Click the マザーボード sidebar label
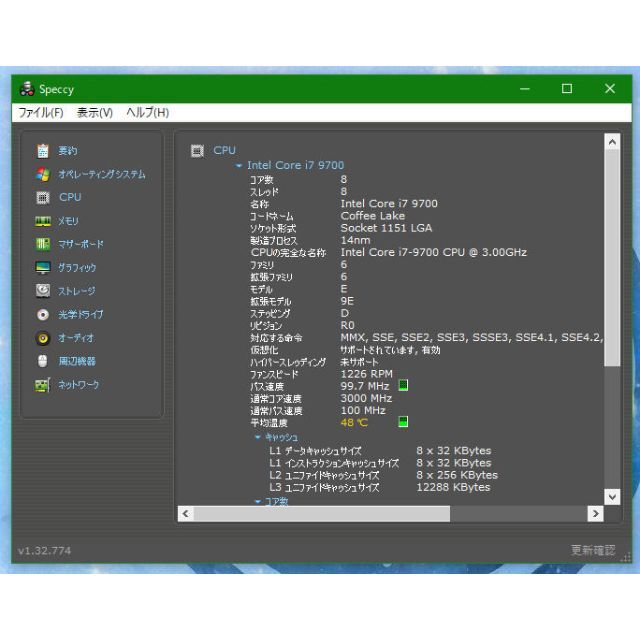This screenshot has height=640, width=640. coord(80,244)
